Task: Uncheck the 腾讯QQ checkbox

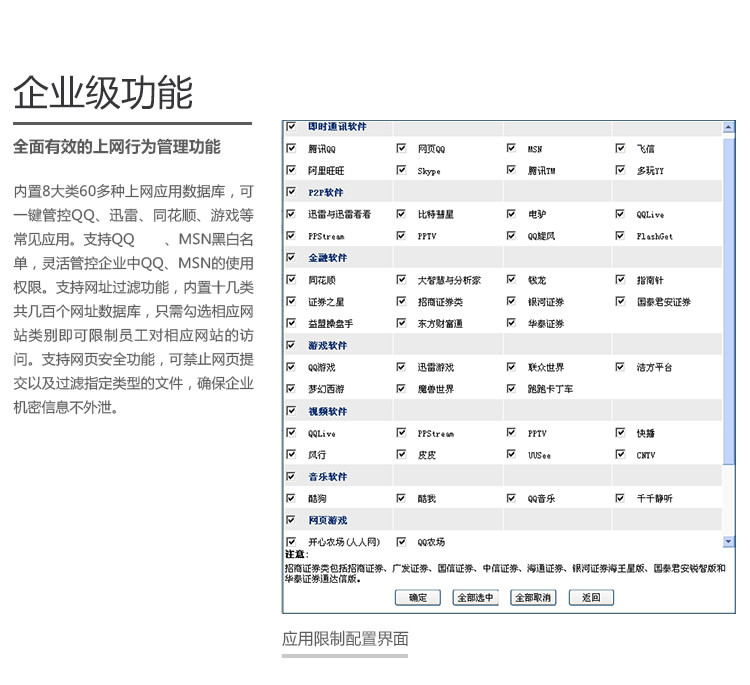Action: [x=292, y=149]
